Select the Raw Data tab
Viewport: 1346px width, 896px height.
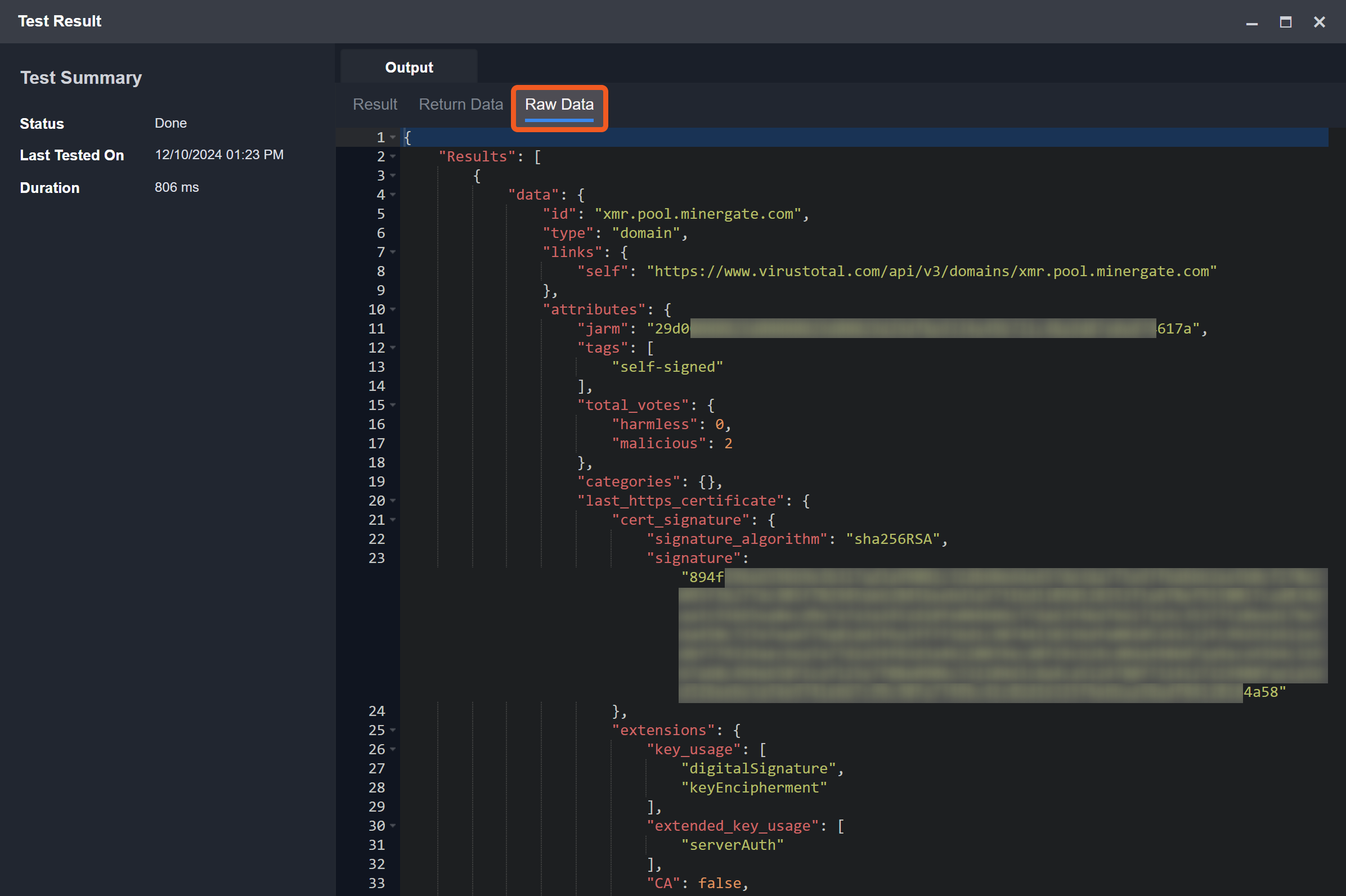[x=559, y=105]
